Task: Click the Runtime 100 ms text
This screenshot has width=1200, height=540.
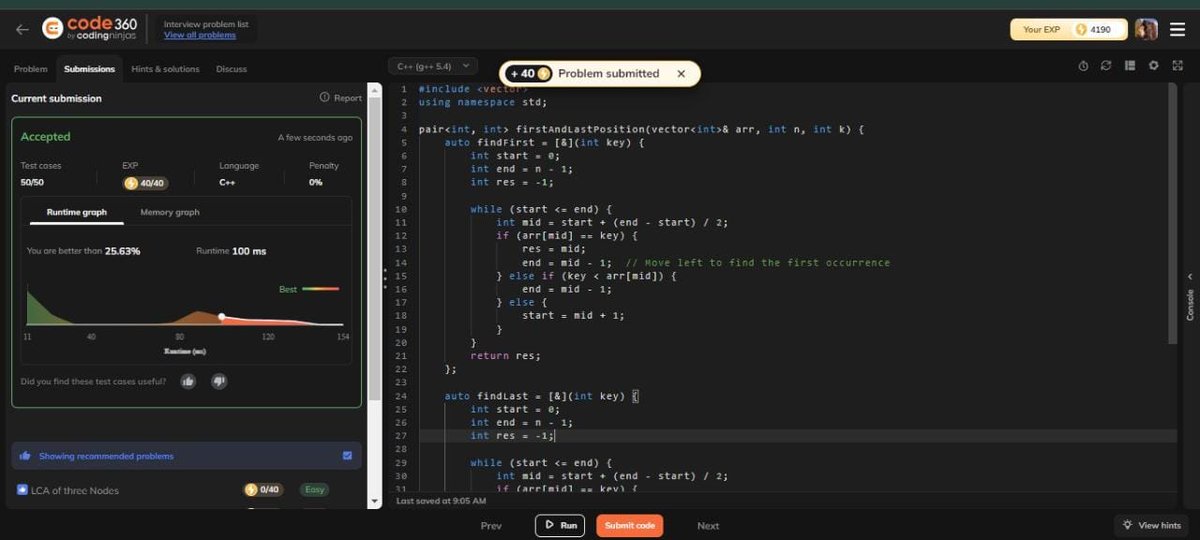Action: 231,251
